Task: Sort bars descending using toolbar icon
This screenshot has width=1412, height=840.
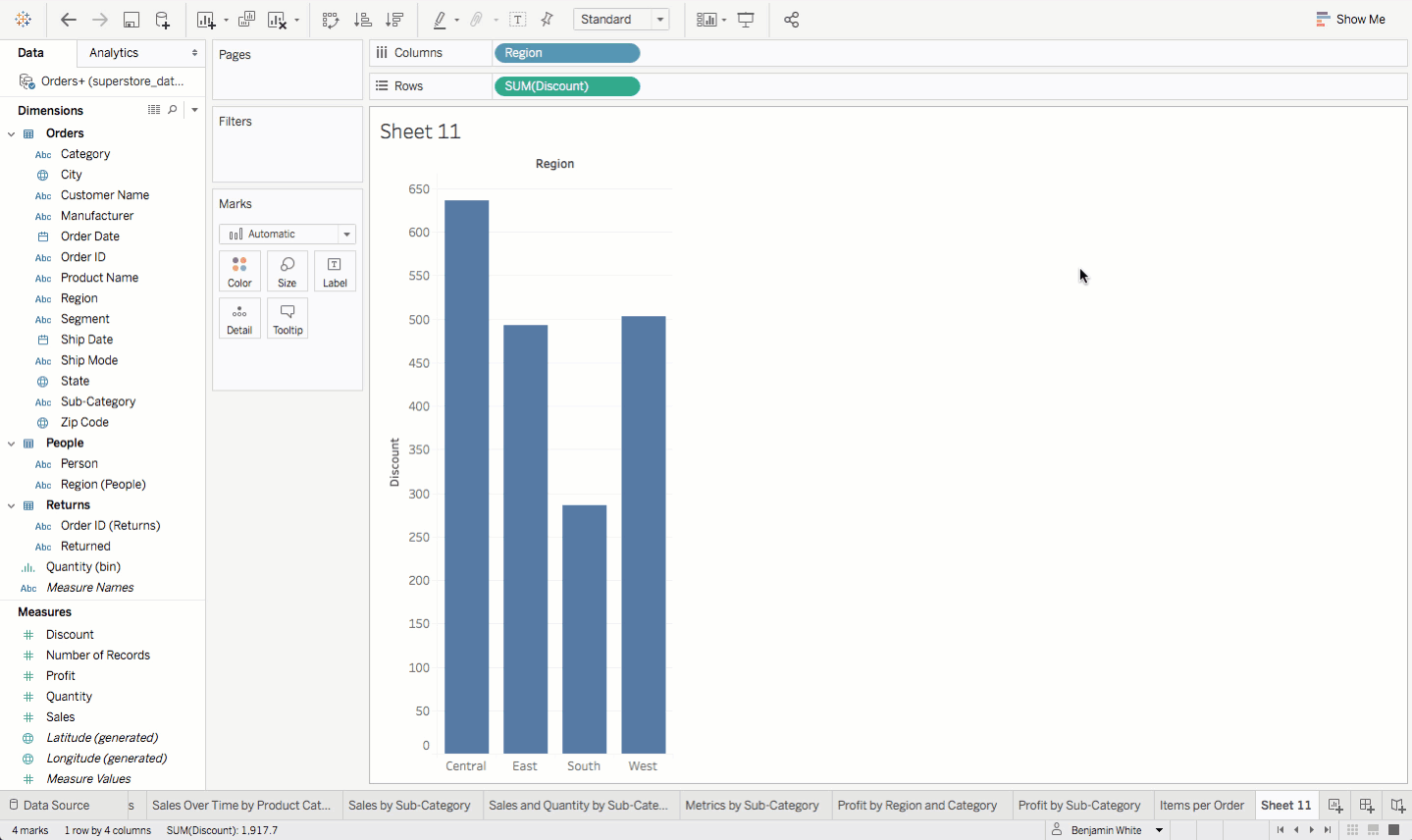Action: [x=394, y=20]
